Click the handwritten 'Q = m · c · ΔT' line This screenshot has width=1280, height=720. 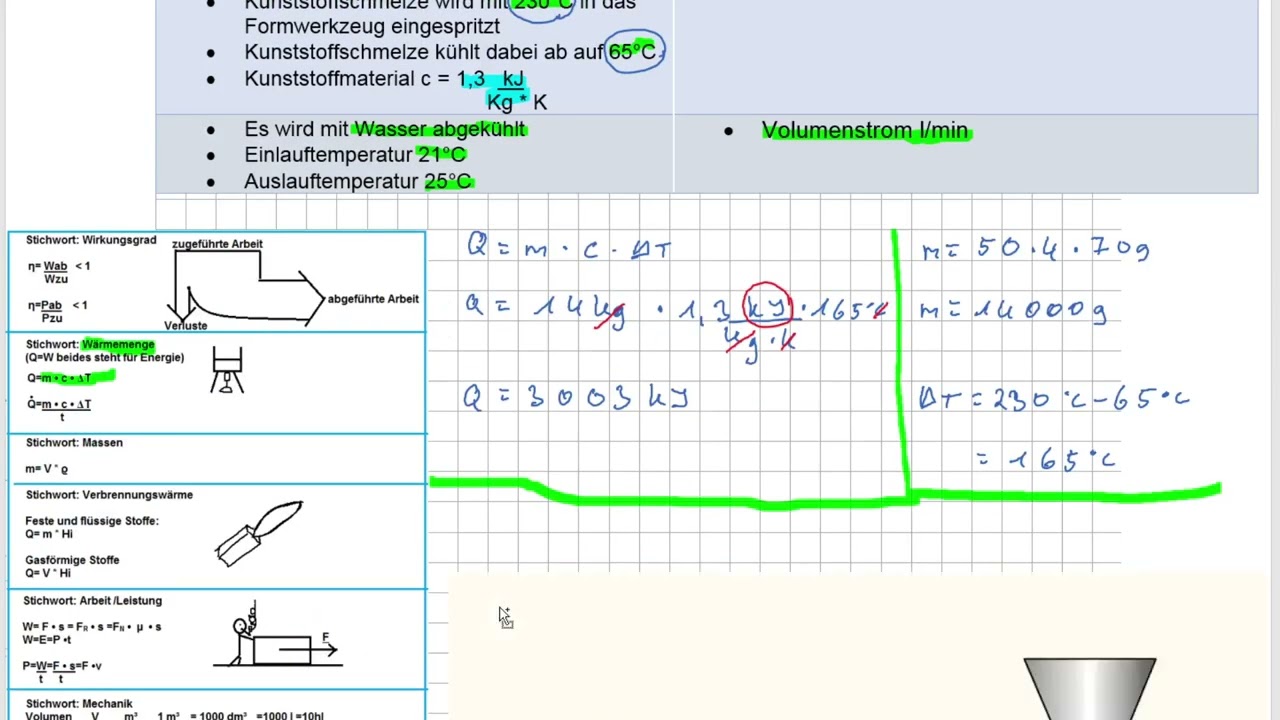[x=568, y=249]
